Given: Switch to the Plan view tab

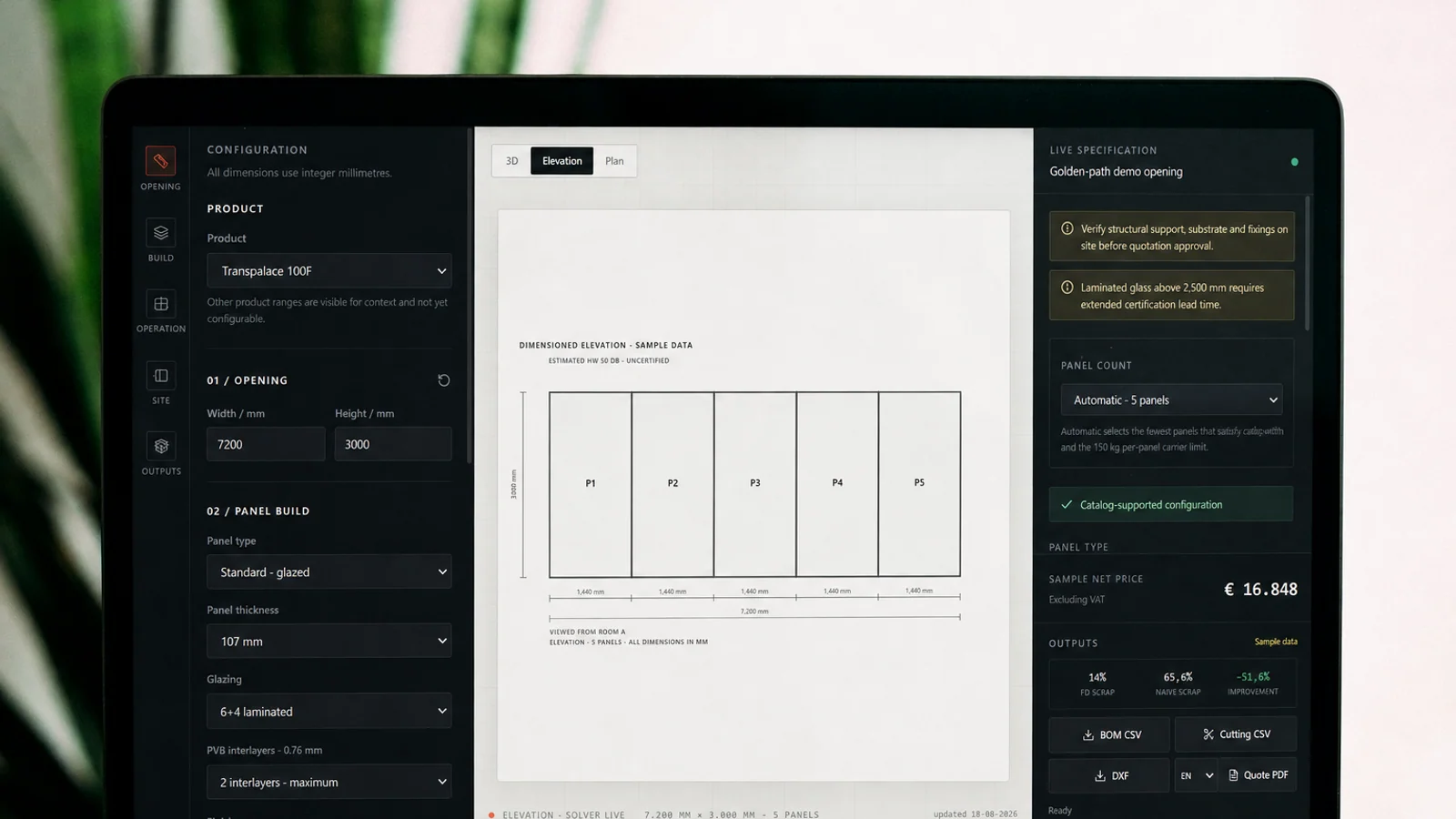Looking at the screenshot, I should point(615,161).
